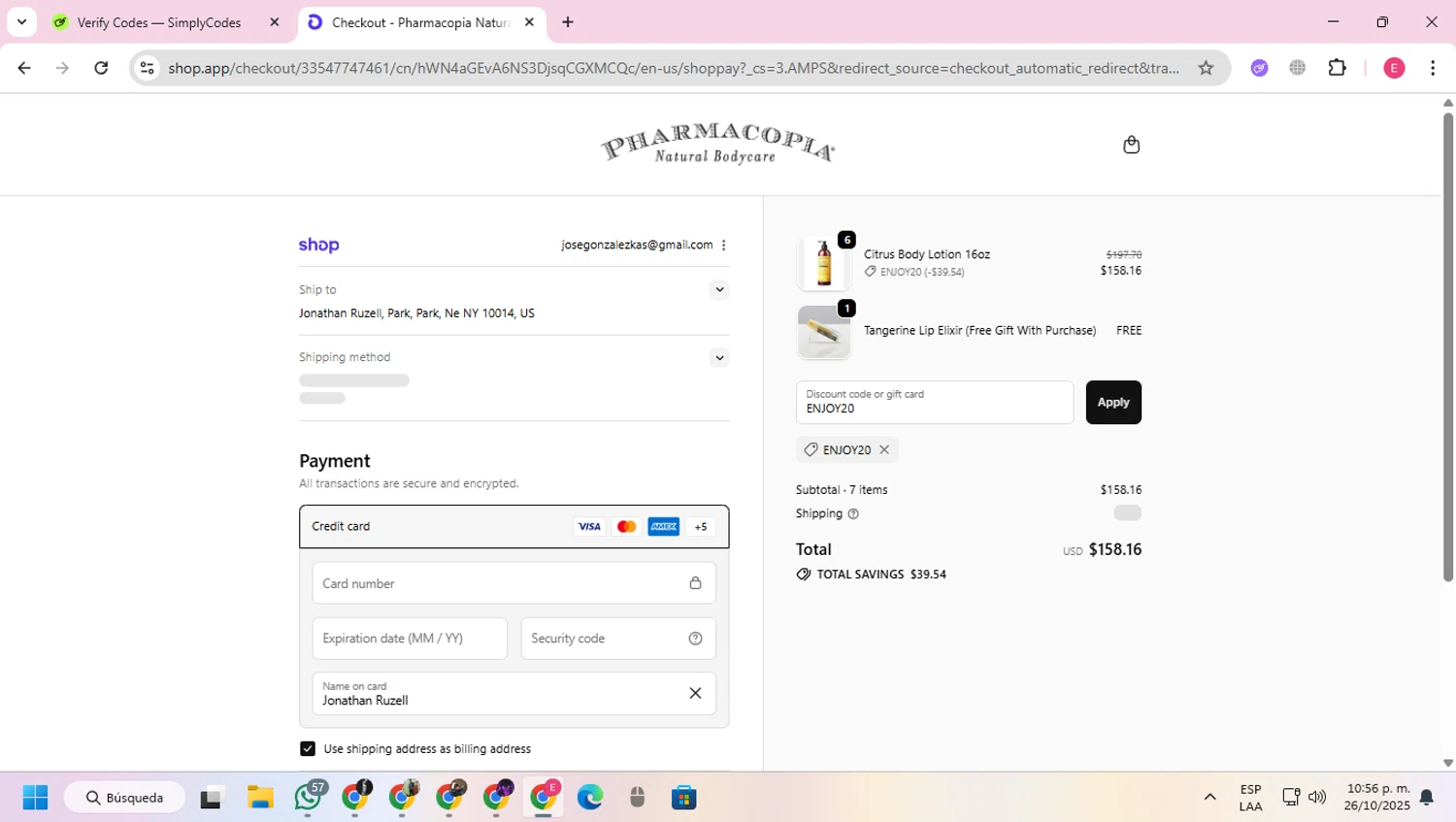1456x822 pixels.
Task: Select the Checkout - Pharmacopia tab
Action: click(x=420, y=22)
